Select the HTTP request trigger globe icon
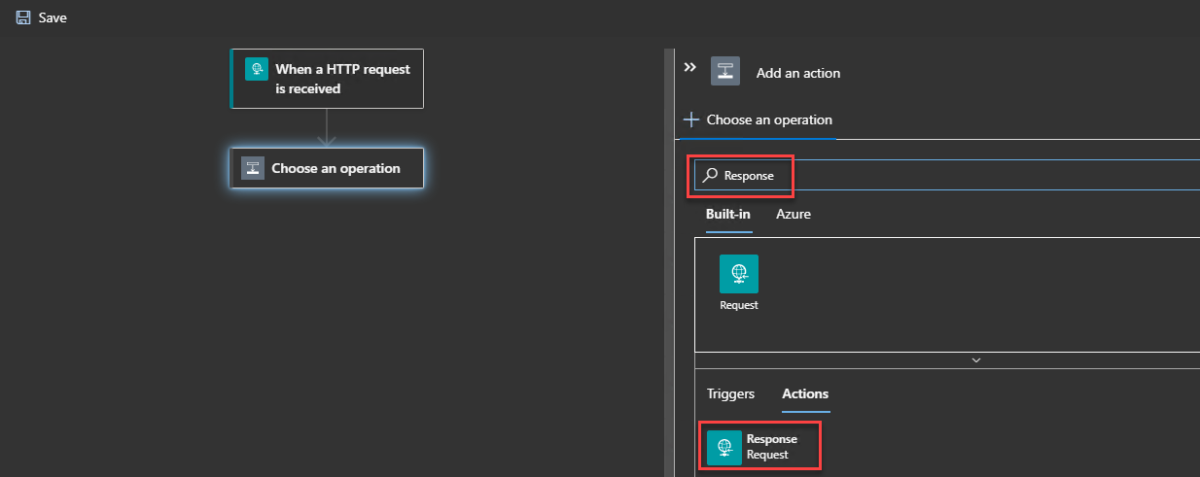Screen dimensions: 1200x477 pos(257,69)
